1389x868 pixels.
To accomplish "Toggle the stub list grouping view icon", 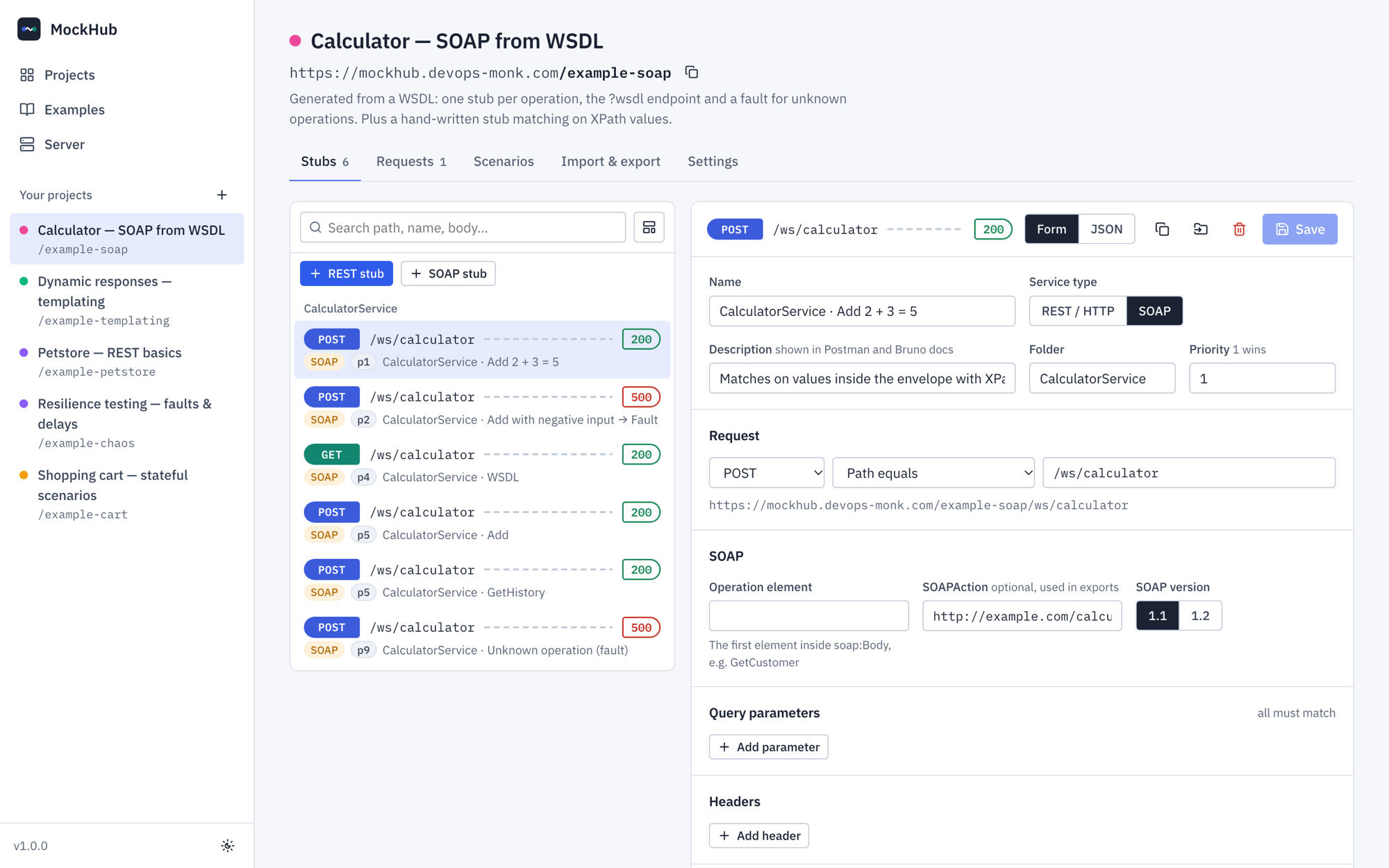I will click(x=649, y=228).
